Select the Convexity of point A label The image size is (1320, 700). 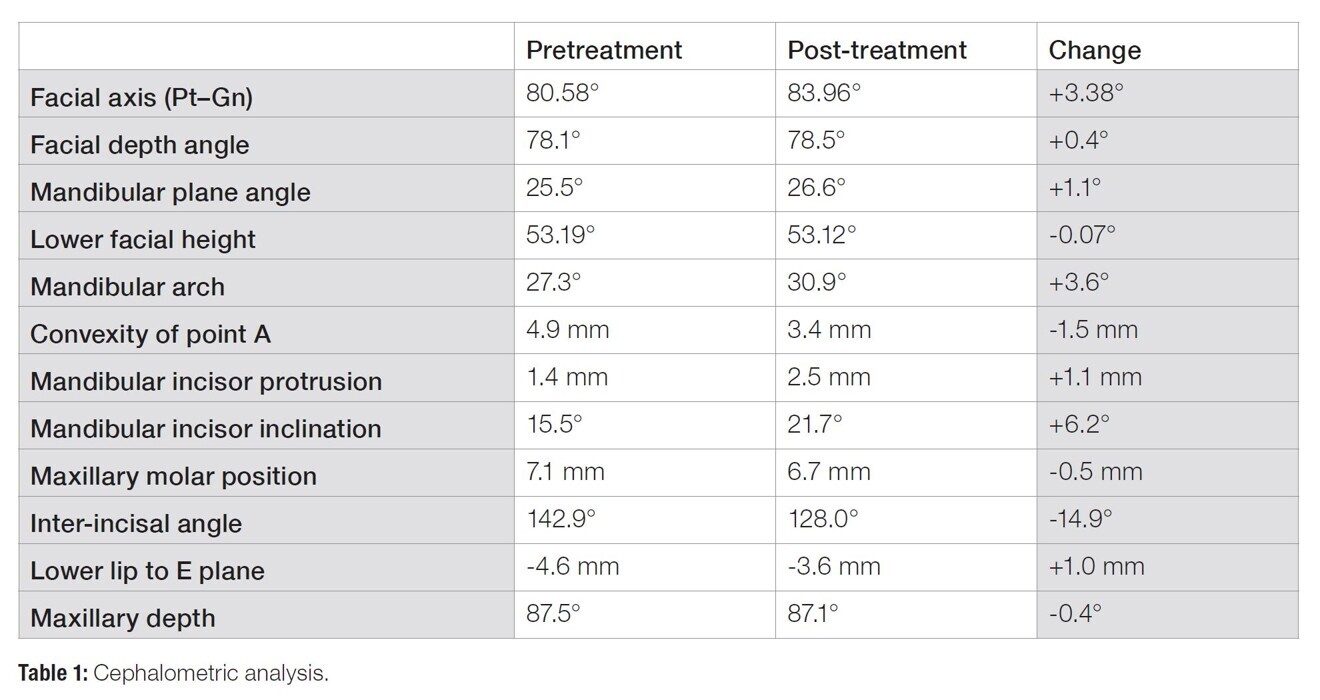(150, 334)
